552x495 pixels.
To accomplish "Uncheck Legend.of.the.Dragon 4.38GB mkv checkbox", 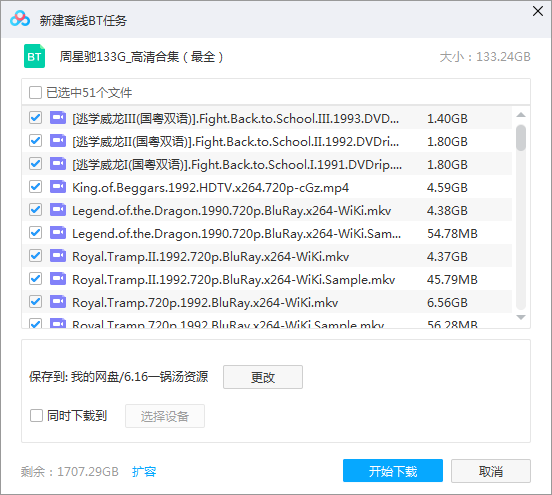I will [36, 210].
